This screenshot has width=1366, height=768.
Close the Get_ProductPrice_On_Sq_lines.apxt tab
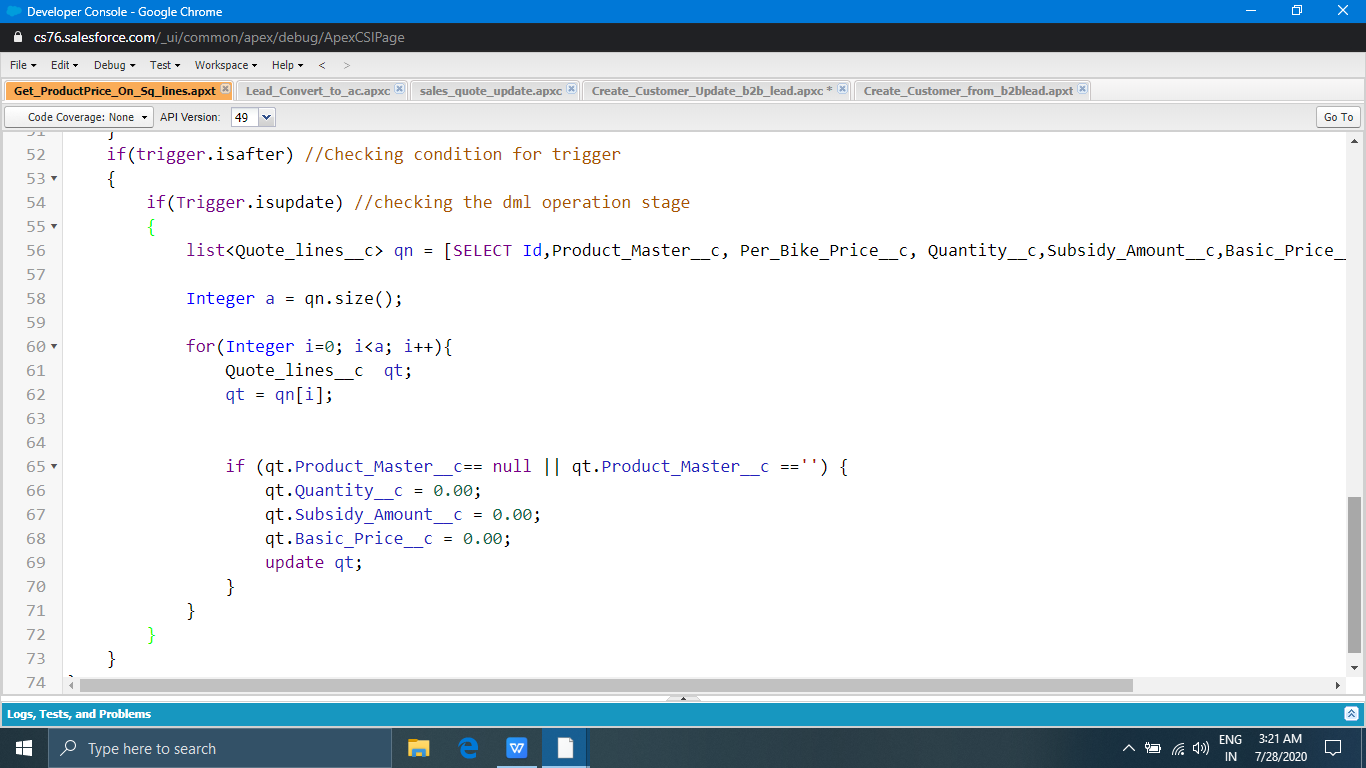click(x=225, y=90)
